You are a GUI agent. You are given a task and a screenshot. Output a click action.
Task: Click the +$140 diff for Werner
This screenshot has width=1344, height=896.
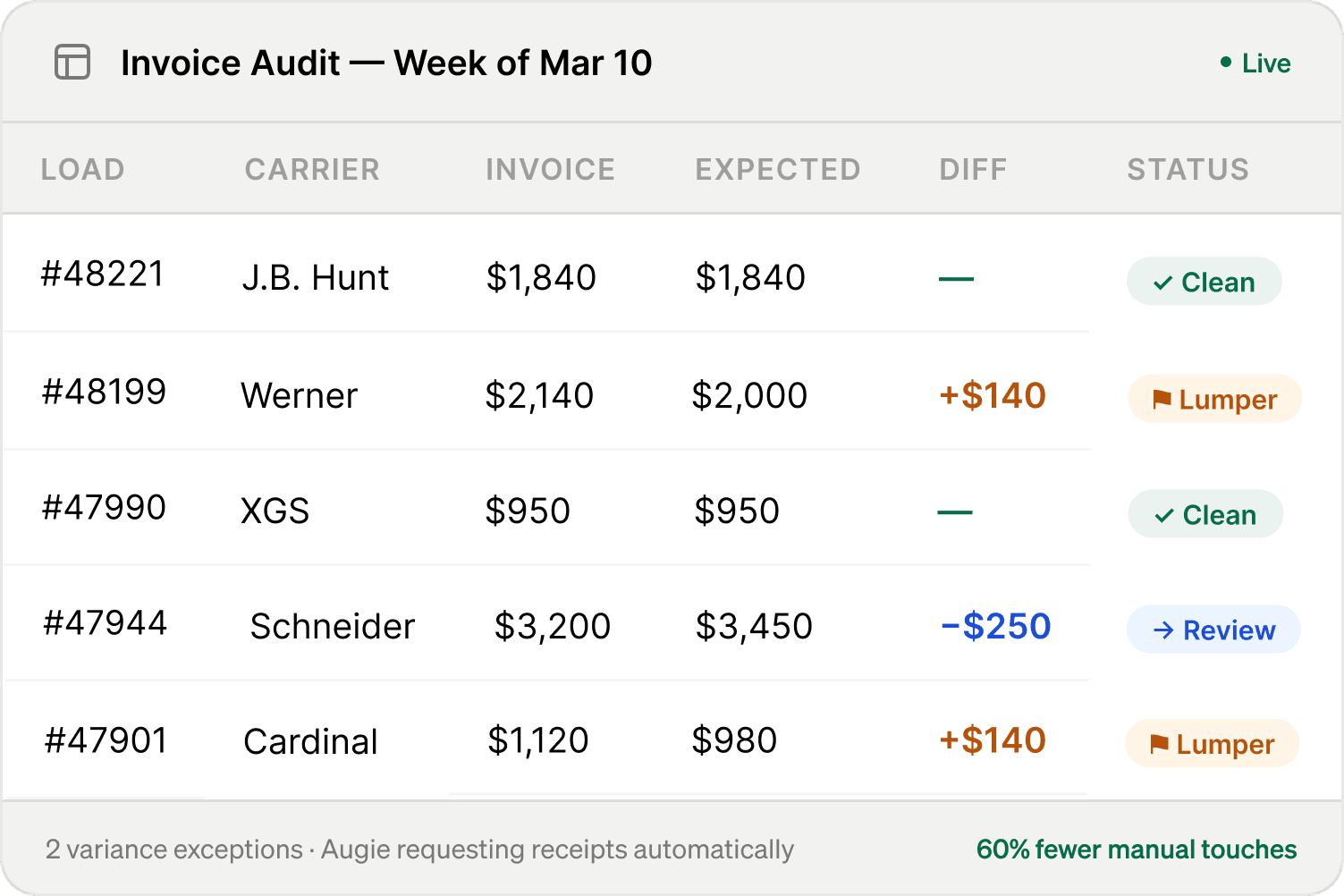[992, 395]
